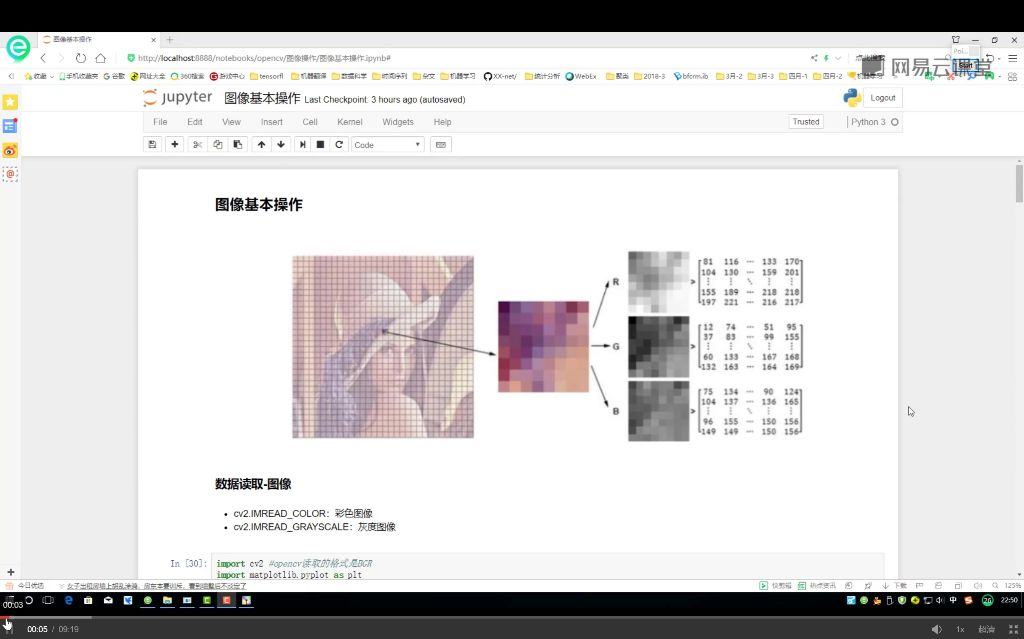Open the Widgets menu

(x=398, y=122)
